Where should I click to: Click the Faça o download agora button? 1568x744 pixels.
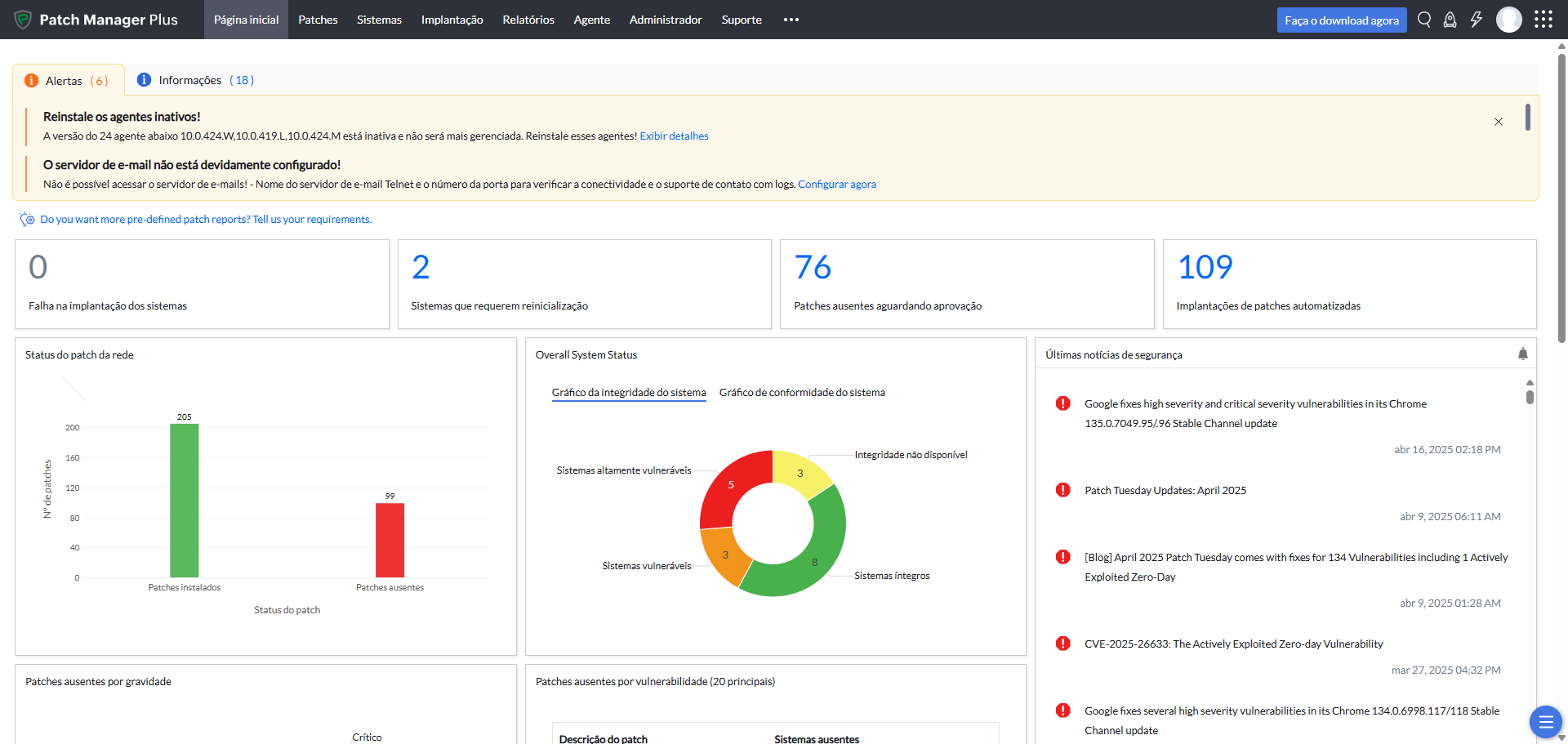point(1341,20)
